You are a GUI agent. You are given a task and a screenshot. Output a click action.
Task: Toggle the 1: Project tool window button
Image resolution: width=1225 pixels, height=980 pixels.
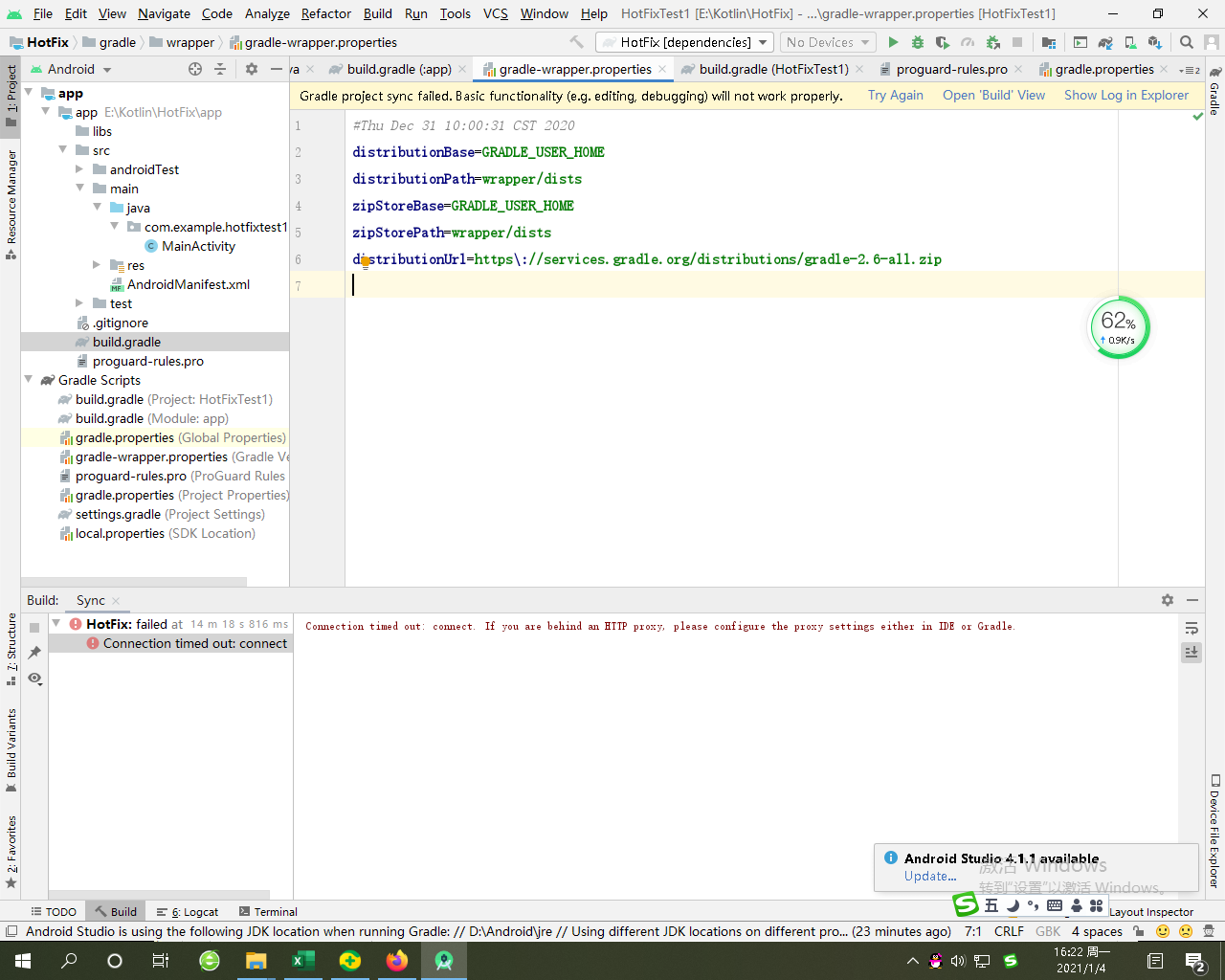tap(11, 95)
